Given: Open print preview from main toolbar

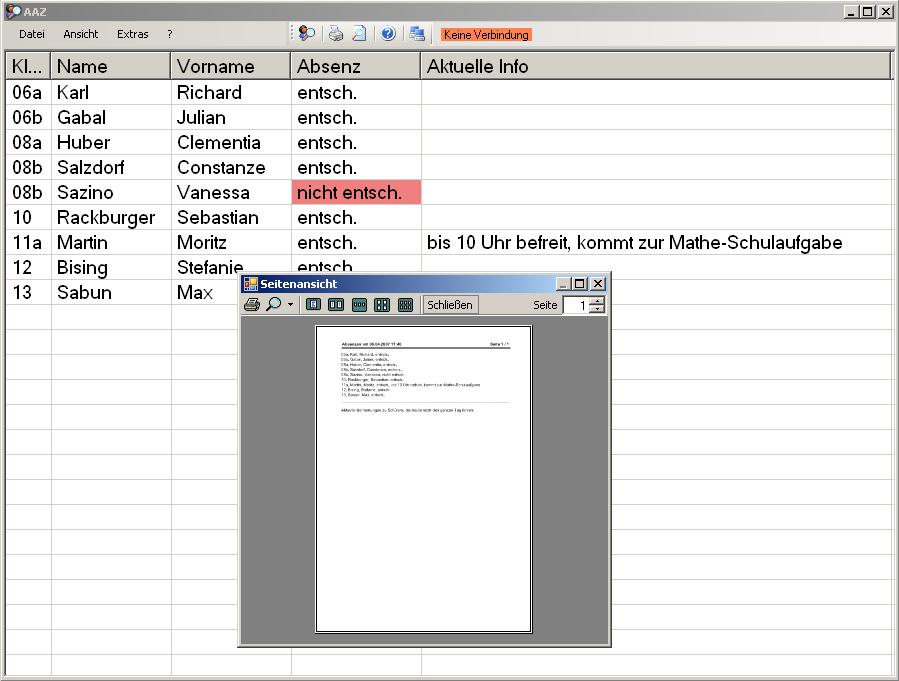Looking at the screenshot, I should tap(359, 34).
